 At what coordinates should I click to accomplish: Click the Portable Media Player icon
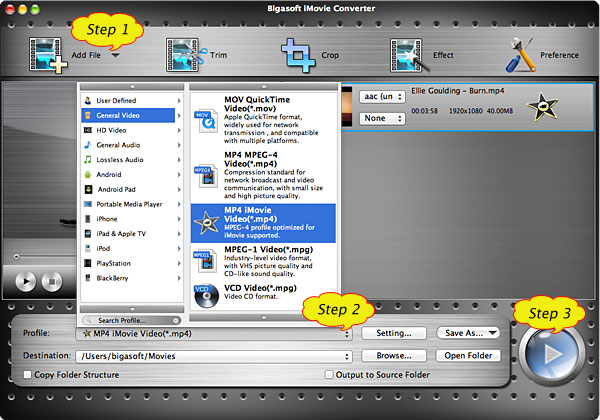point(88,204)
